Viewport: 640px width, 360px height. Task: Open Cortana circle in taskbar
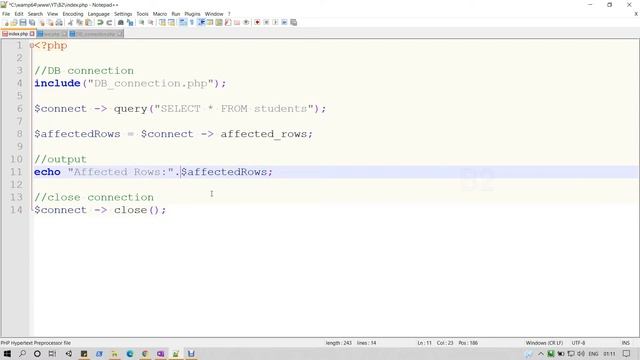pos(37,354)
